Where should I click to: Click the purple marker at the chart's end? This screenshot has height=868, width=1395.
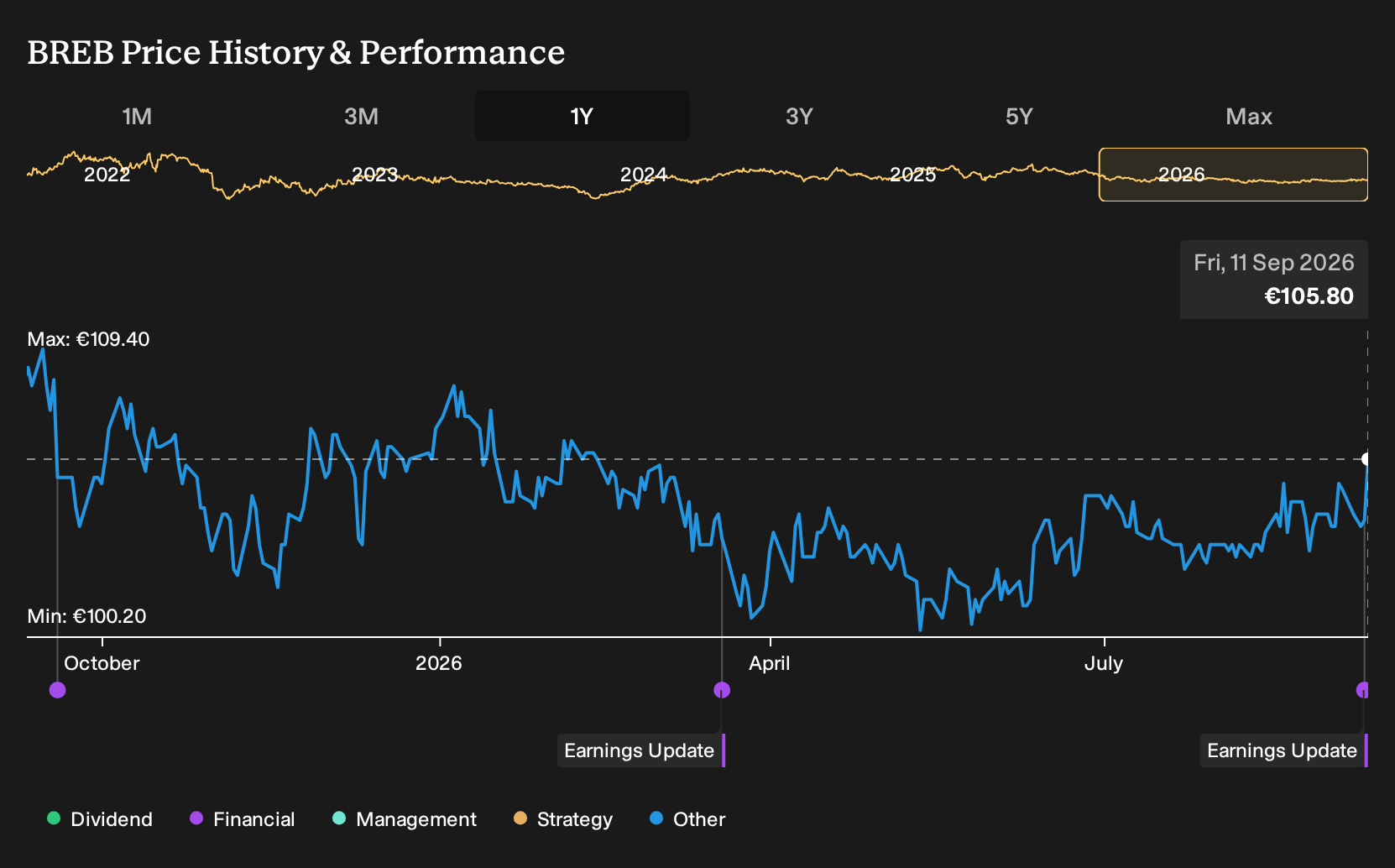(1362, 690)
